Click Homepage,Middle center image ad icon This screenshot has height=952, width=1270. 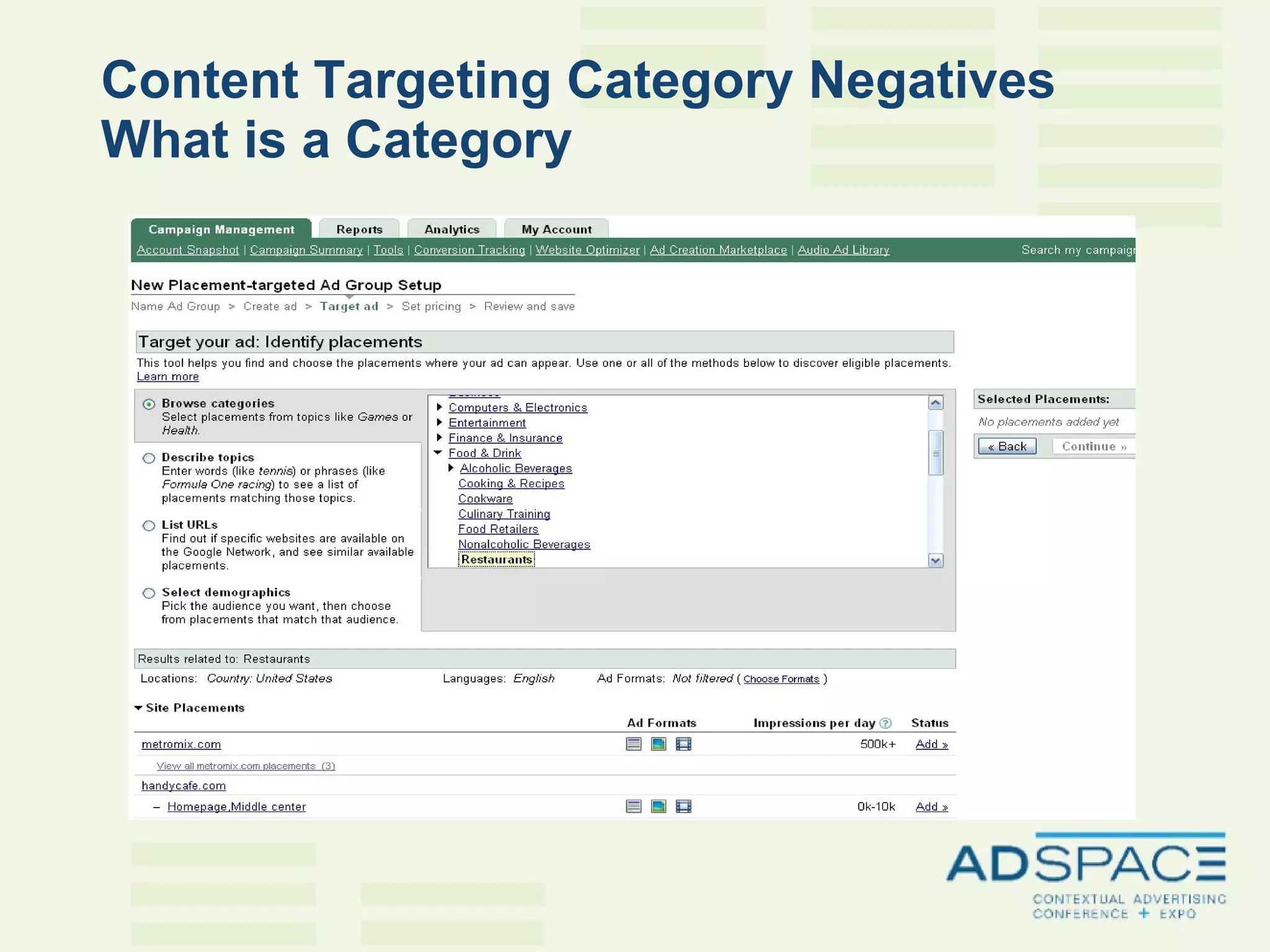[x=659, y=806]
